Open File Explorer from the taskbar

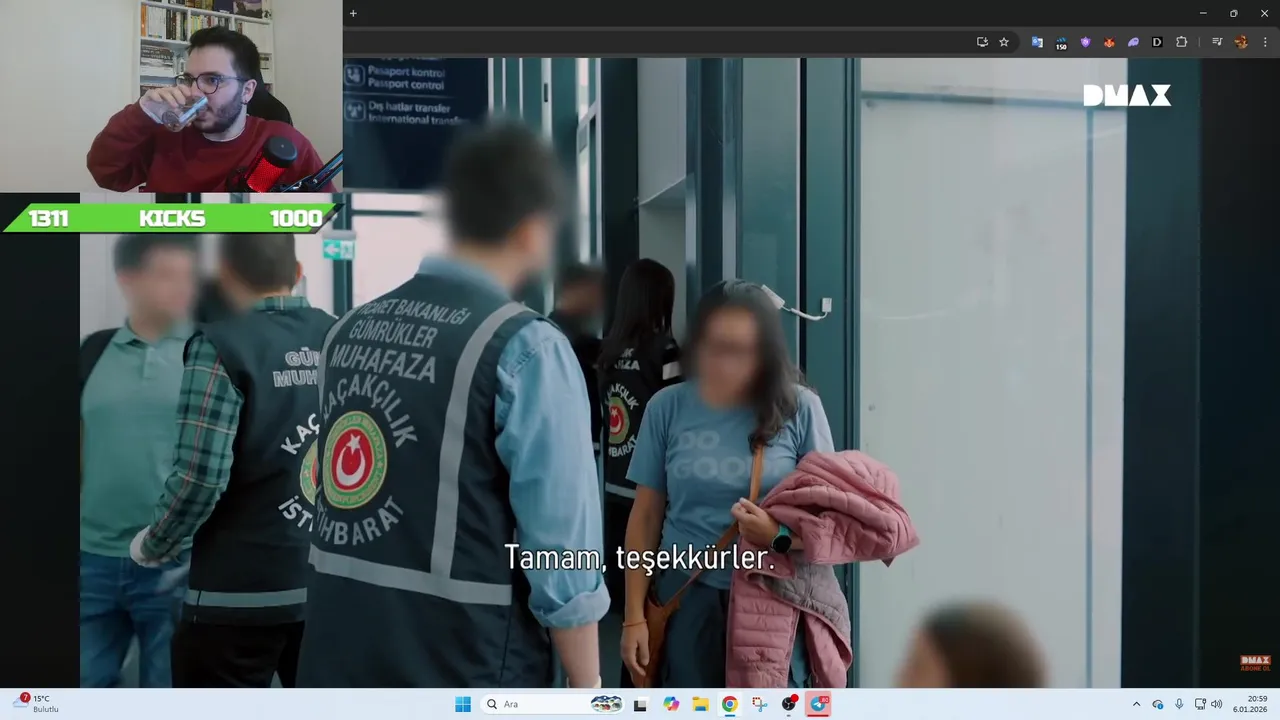(x=701, y=704)
